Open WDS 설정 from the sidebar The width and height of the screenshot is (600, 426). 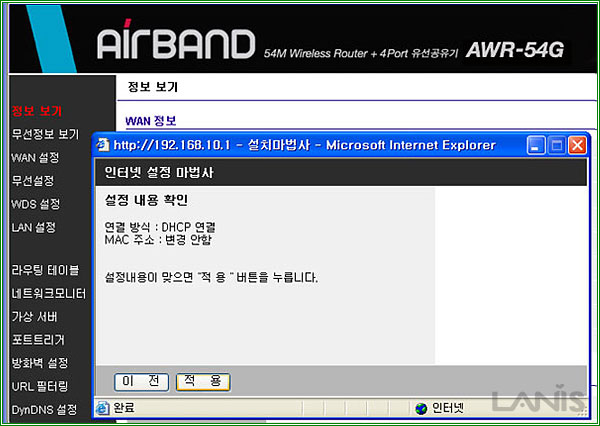coord(36,204)
